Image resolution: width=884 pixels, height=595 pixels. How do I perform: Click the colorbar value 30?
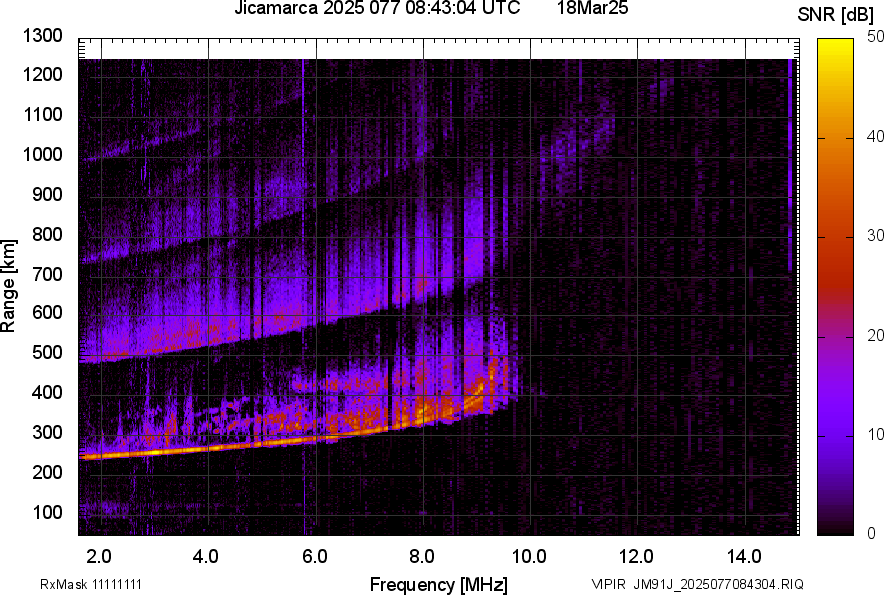tap(875, 236)
